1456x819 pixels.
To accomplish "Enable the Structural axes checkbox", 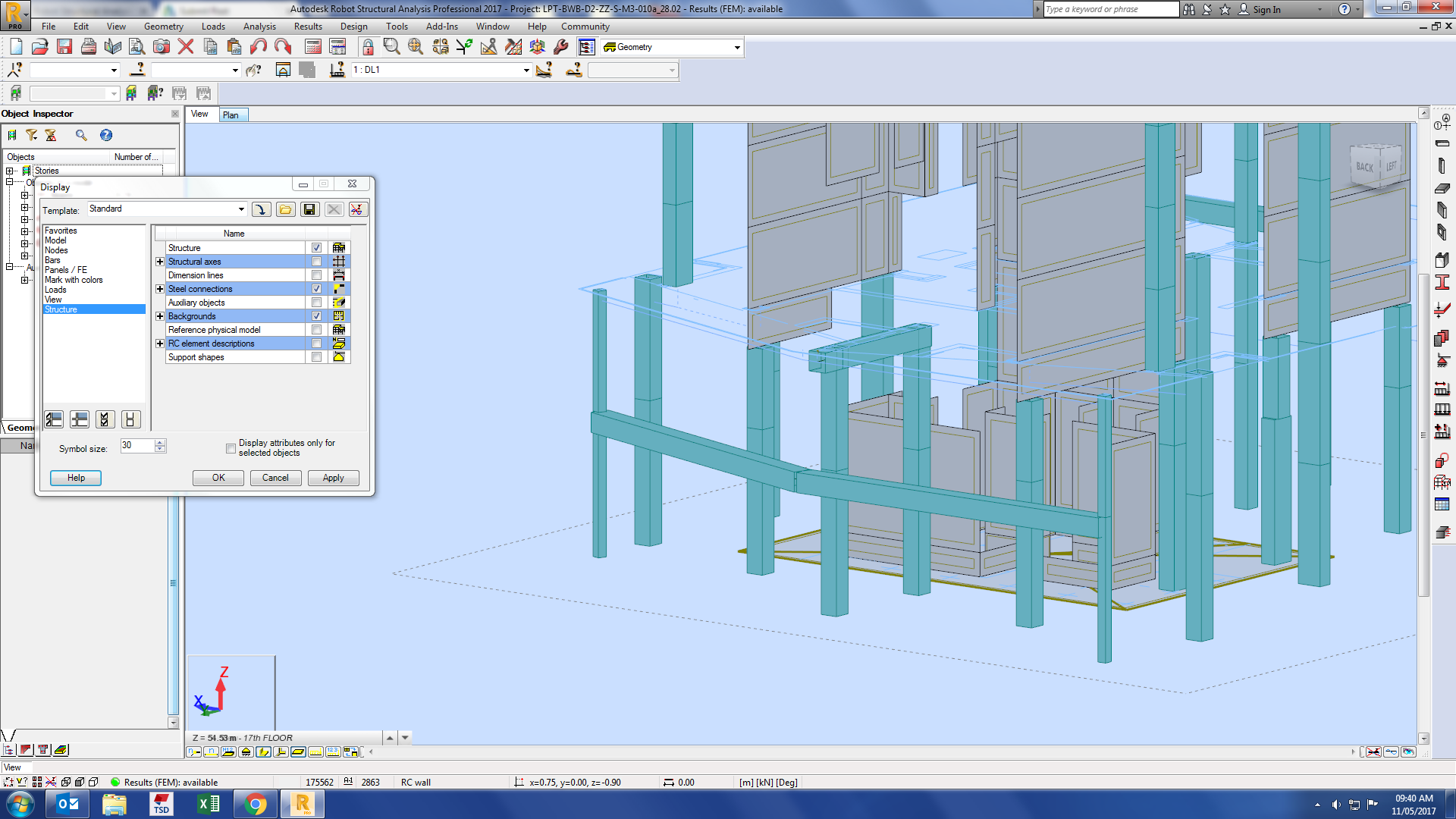I will pyautogui.click(x=316, y=262).
